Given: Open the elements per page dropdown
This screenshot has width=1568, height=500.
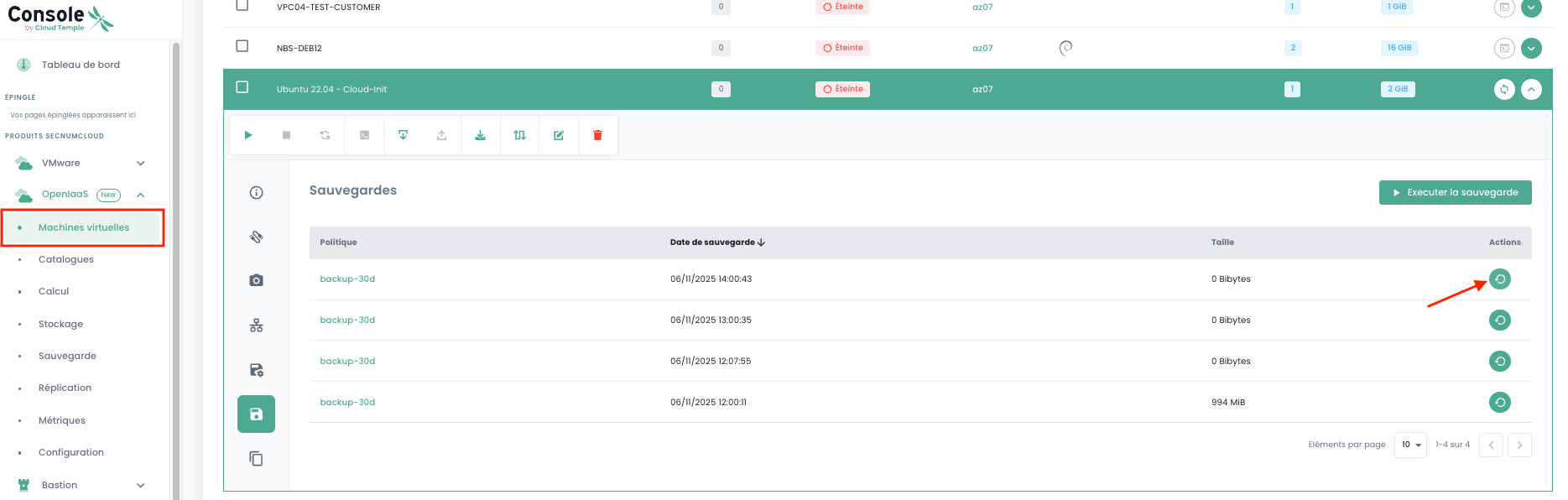Looking at the screenshot, I should (1410, 445).
